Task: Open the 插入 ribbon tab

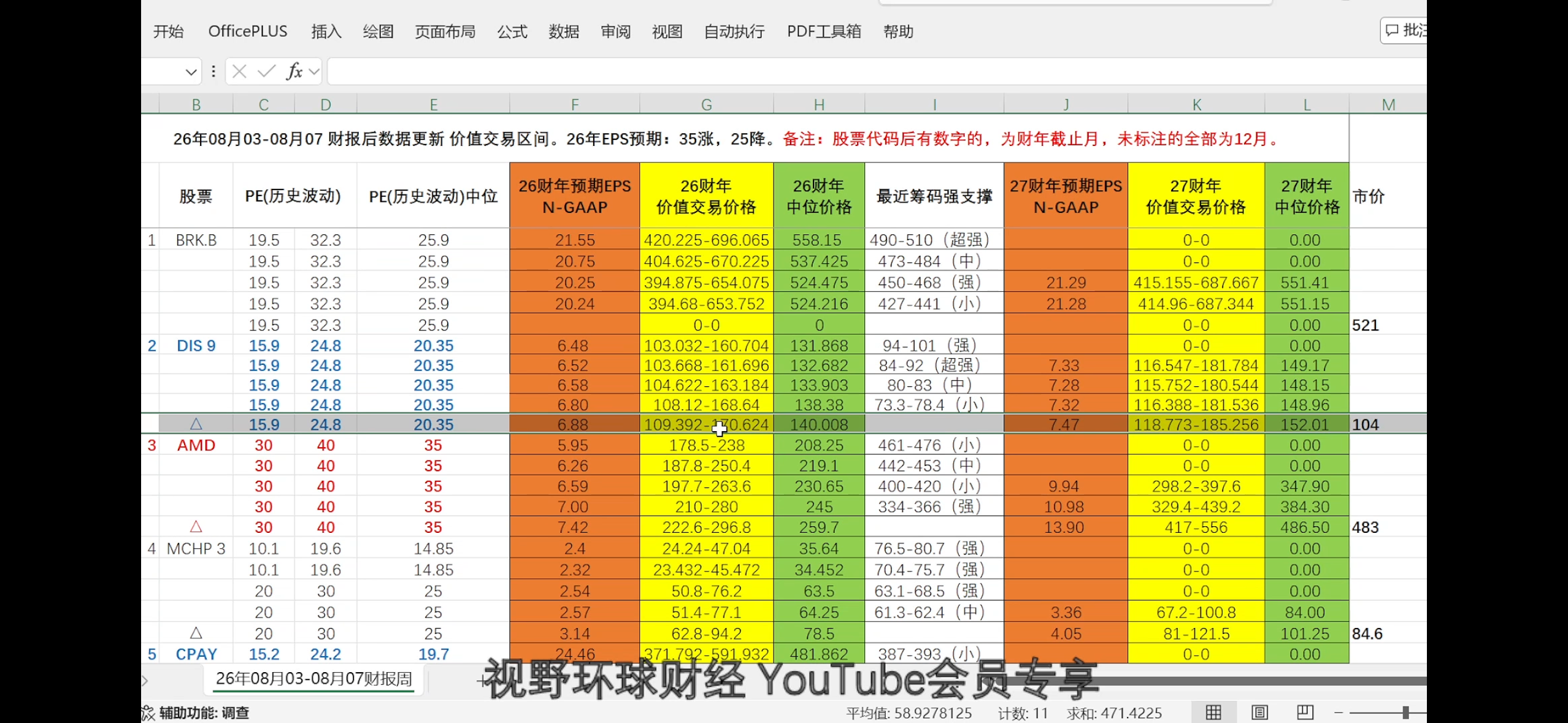Action: point(326,32)
